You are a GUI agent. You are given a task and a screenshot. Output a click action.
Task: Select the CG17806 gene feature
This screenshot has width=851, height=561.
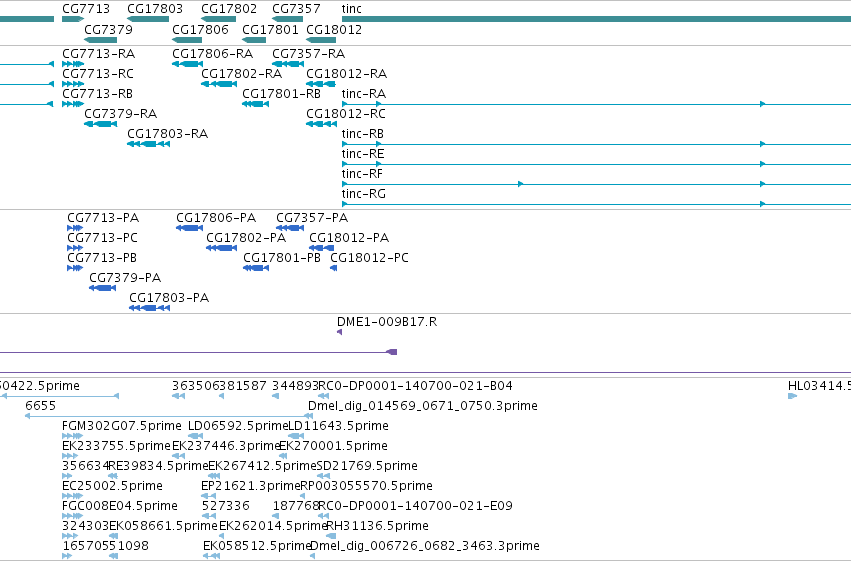click(187, 40)
